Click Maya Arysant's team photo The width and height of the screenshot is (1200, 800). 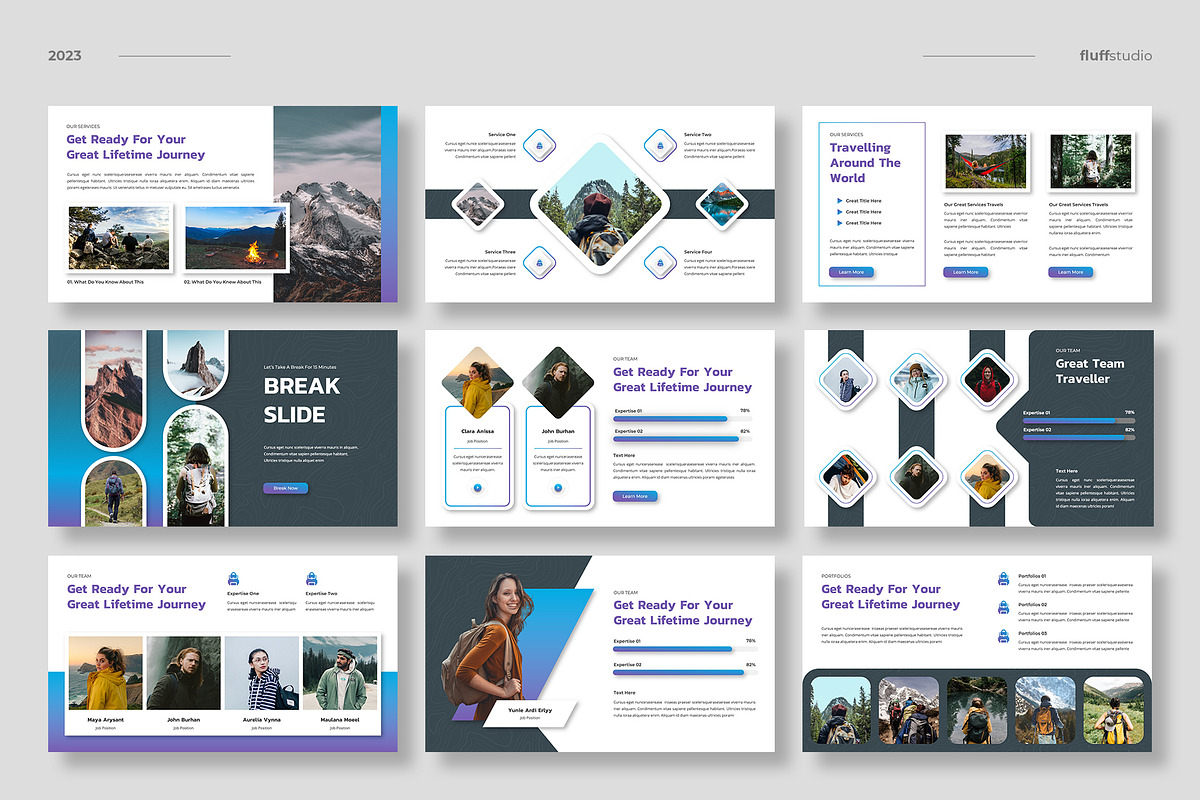pyautogui.click(x=106, y=673)
